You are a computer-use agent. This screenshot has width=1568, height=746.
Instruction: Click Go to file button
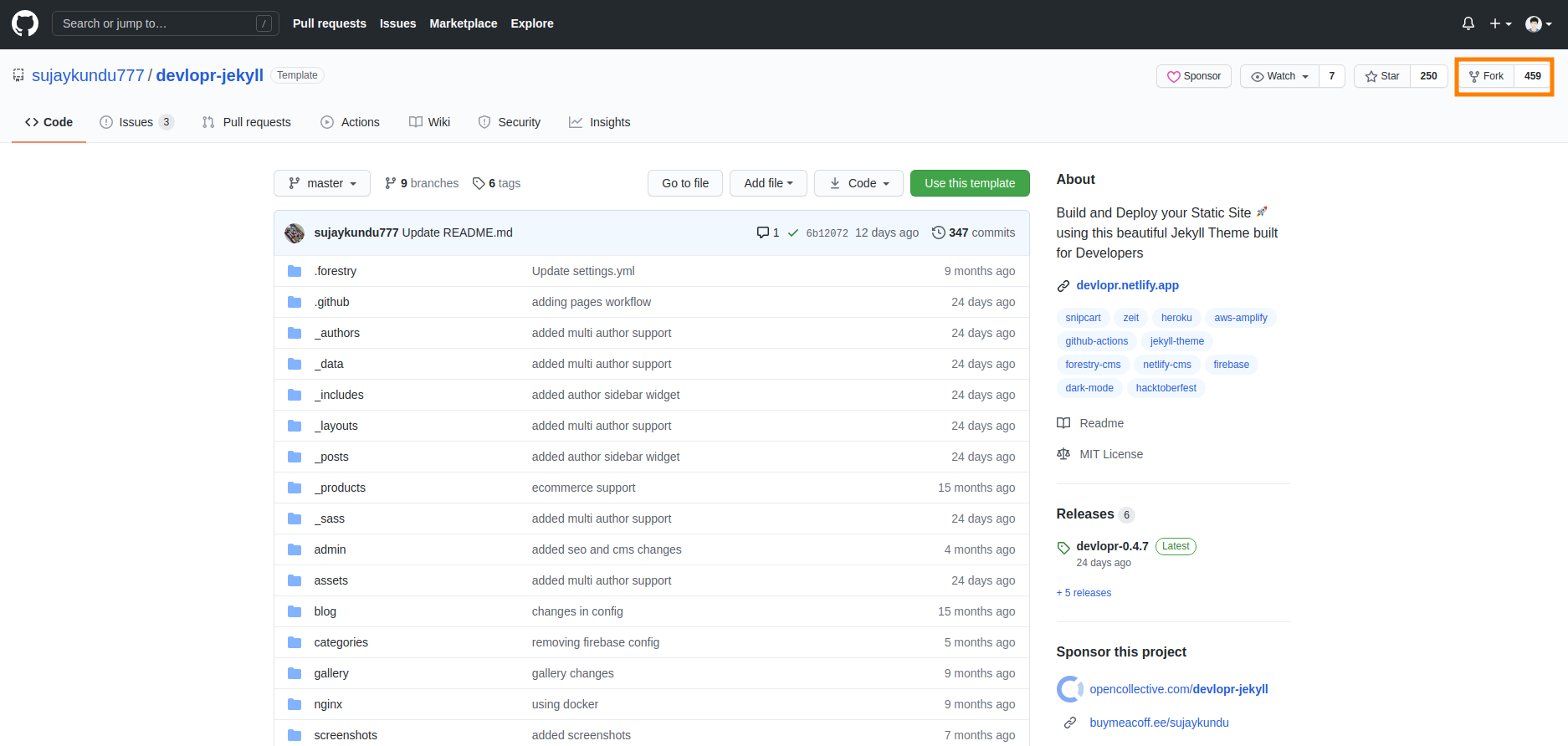tap(685, 183)
